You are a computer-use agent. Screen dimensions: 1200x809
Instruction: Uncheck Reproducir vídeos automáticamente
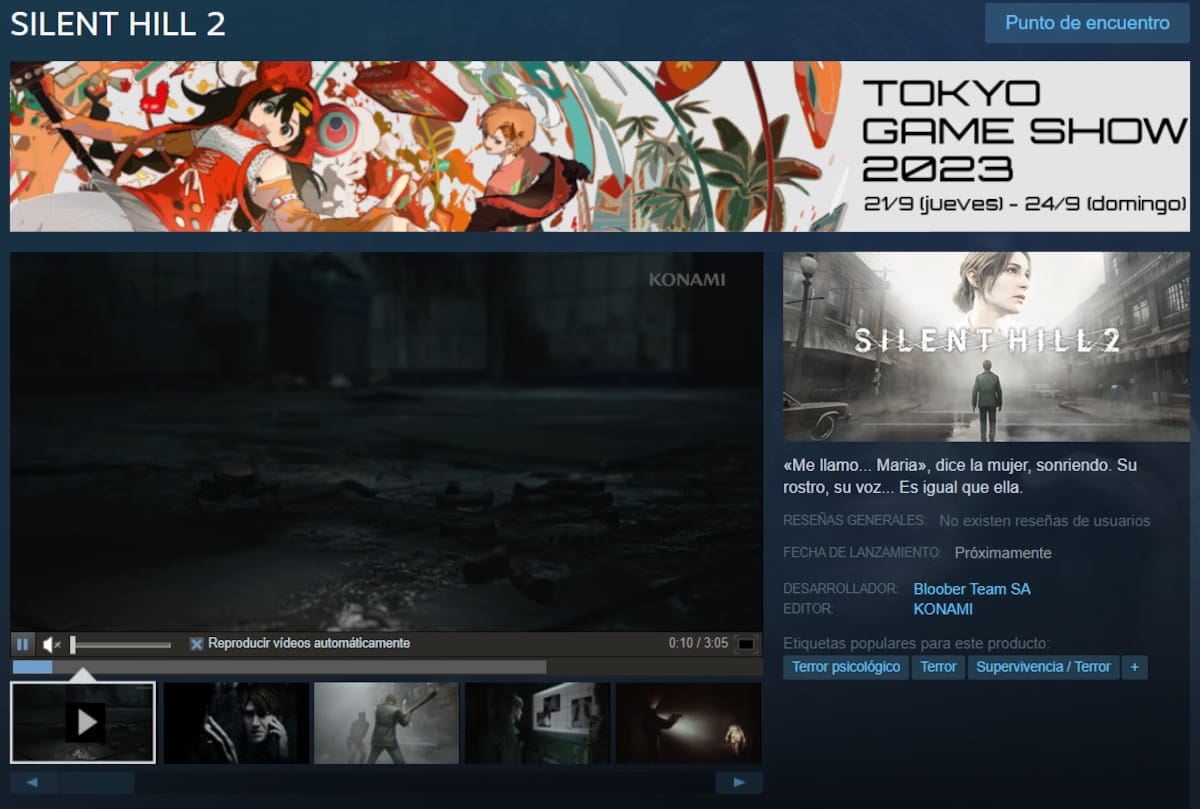pos(197,644)
